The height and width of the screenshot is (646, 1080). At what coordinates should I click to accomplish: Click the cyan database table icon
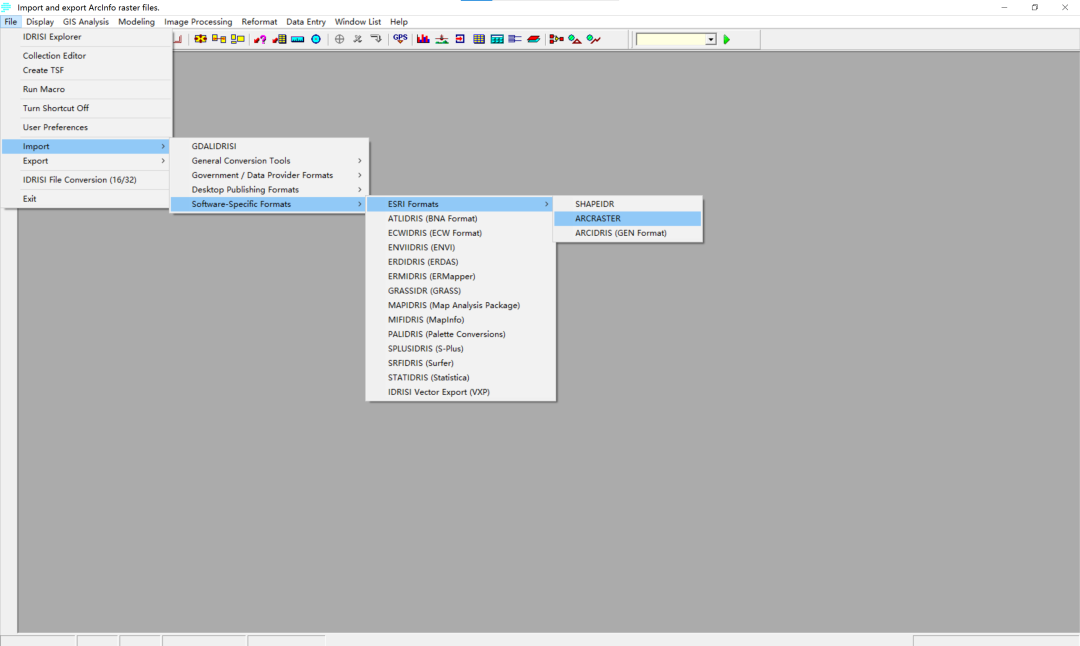[497, 39]
